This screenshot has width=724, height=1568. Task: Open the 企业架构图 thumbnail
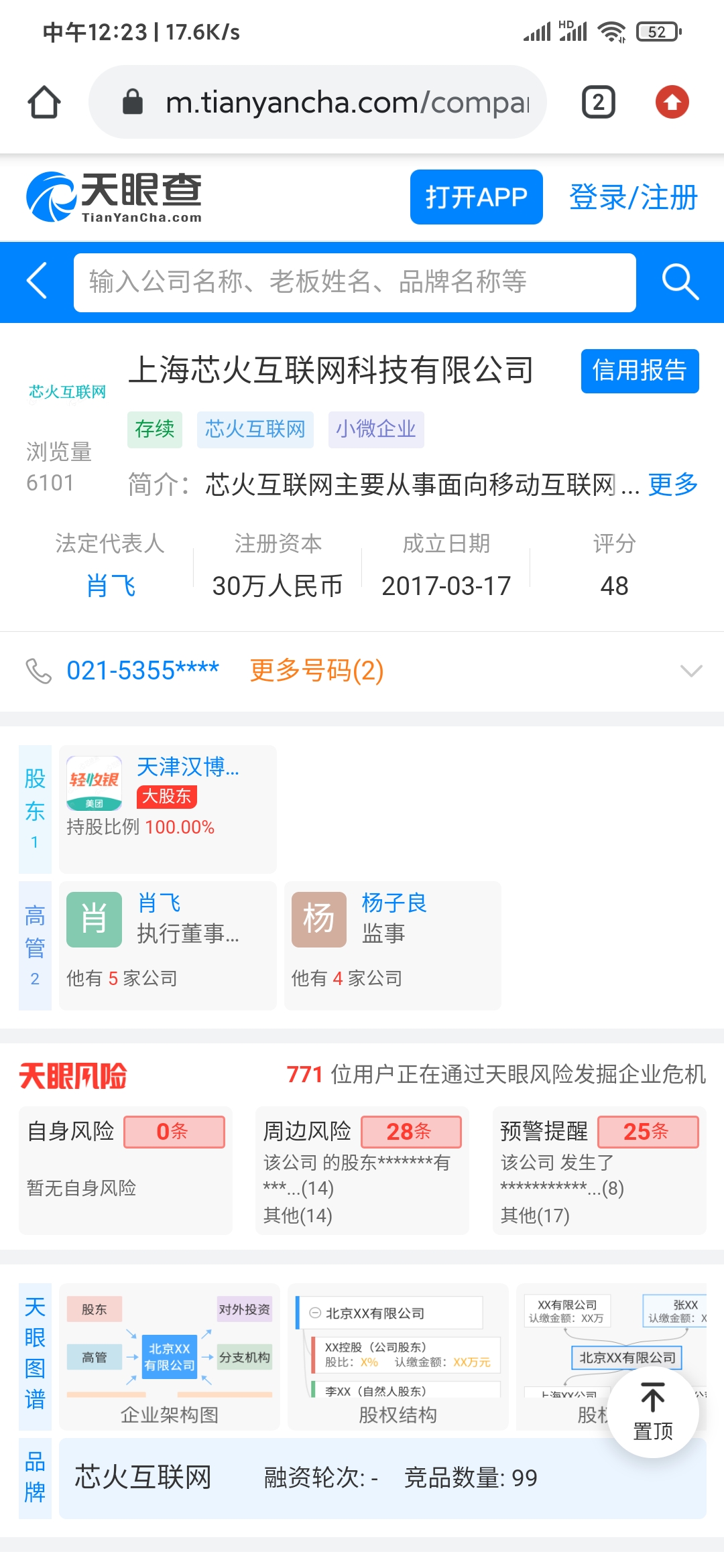[170, 1357]
